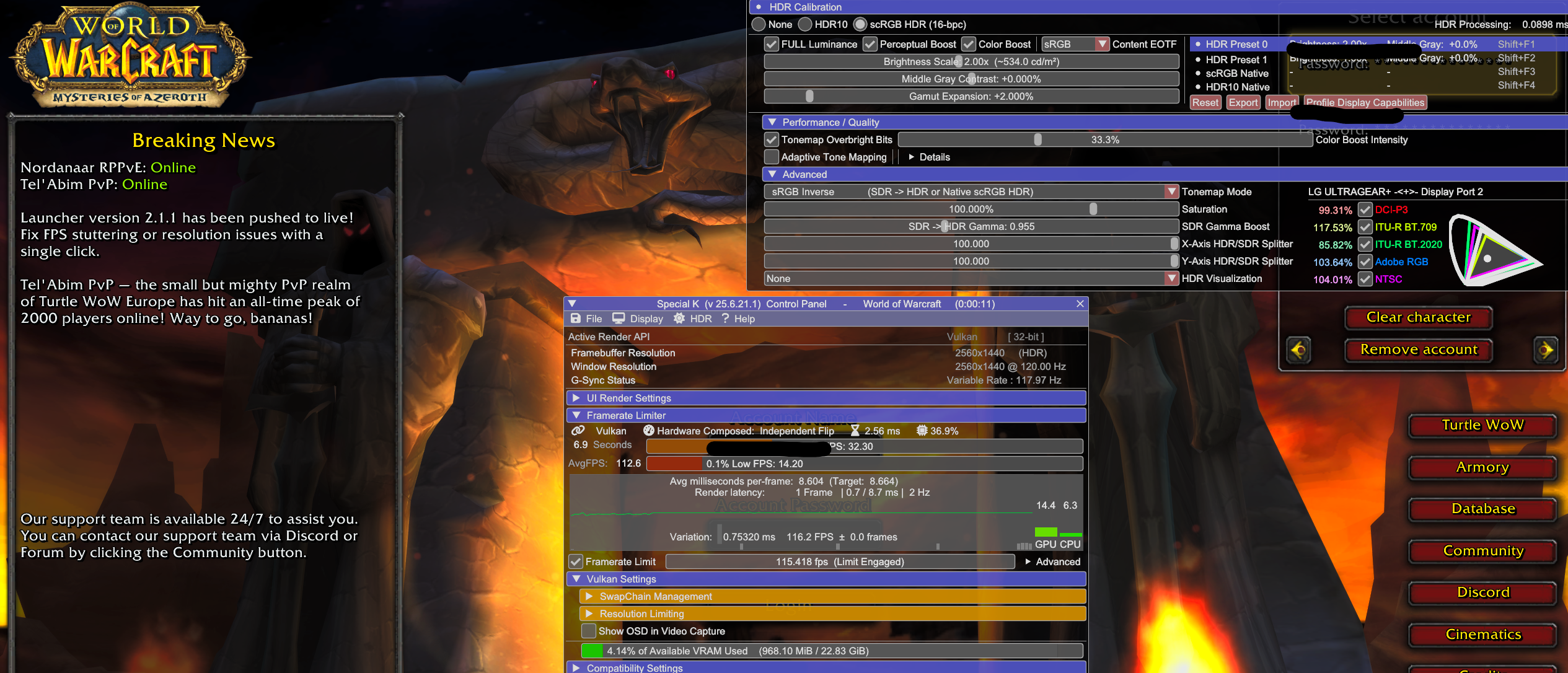Adjust the Saturation slider
1568x673 pixels.
[x=971, y=209]
